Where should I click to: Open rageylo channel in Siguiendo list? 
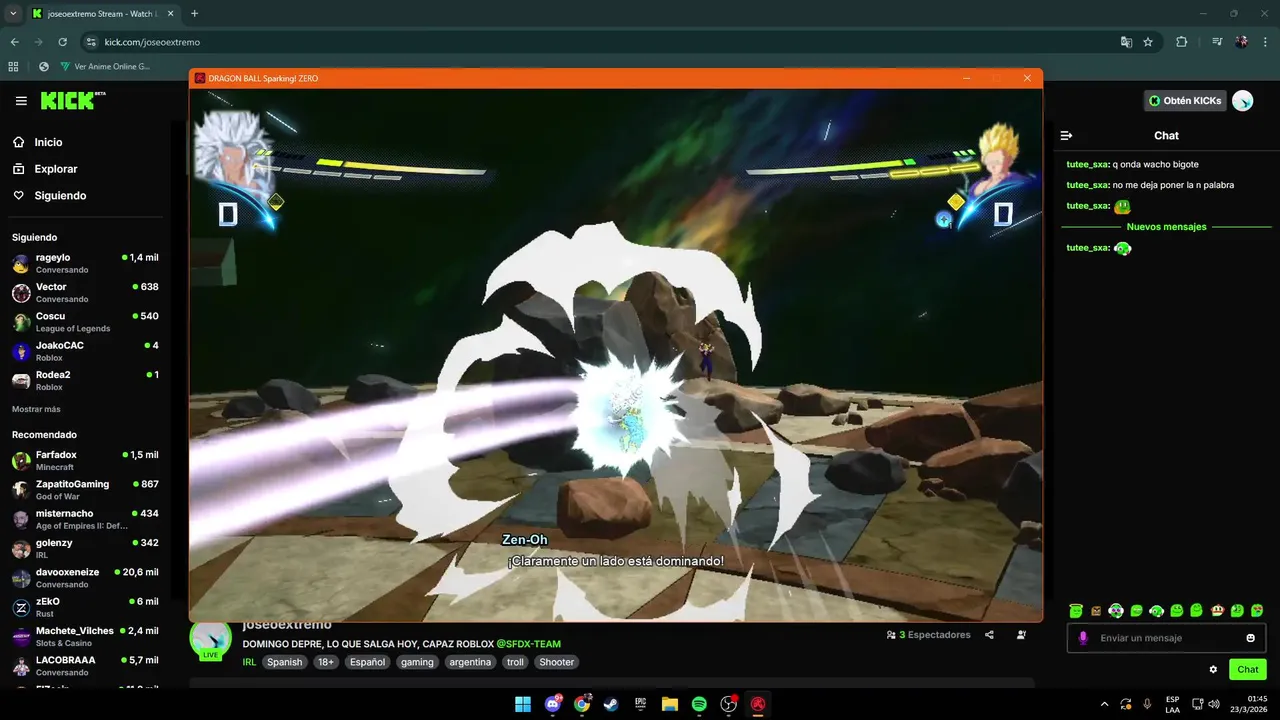coord(85,263)
